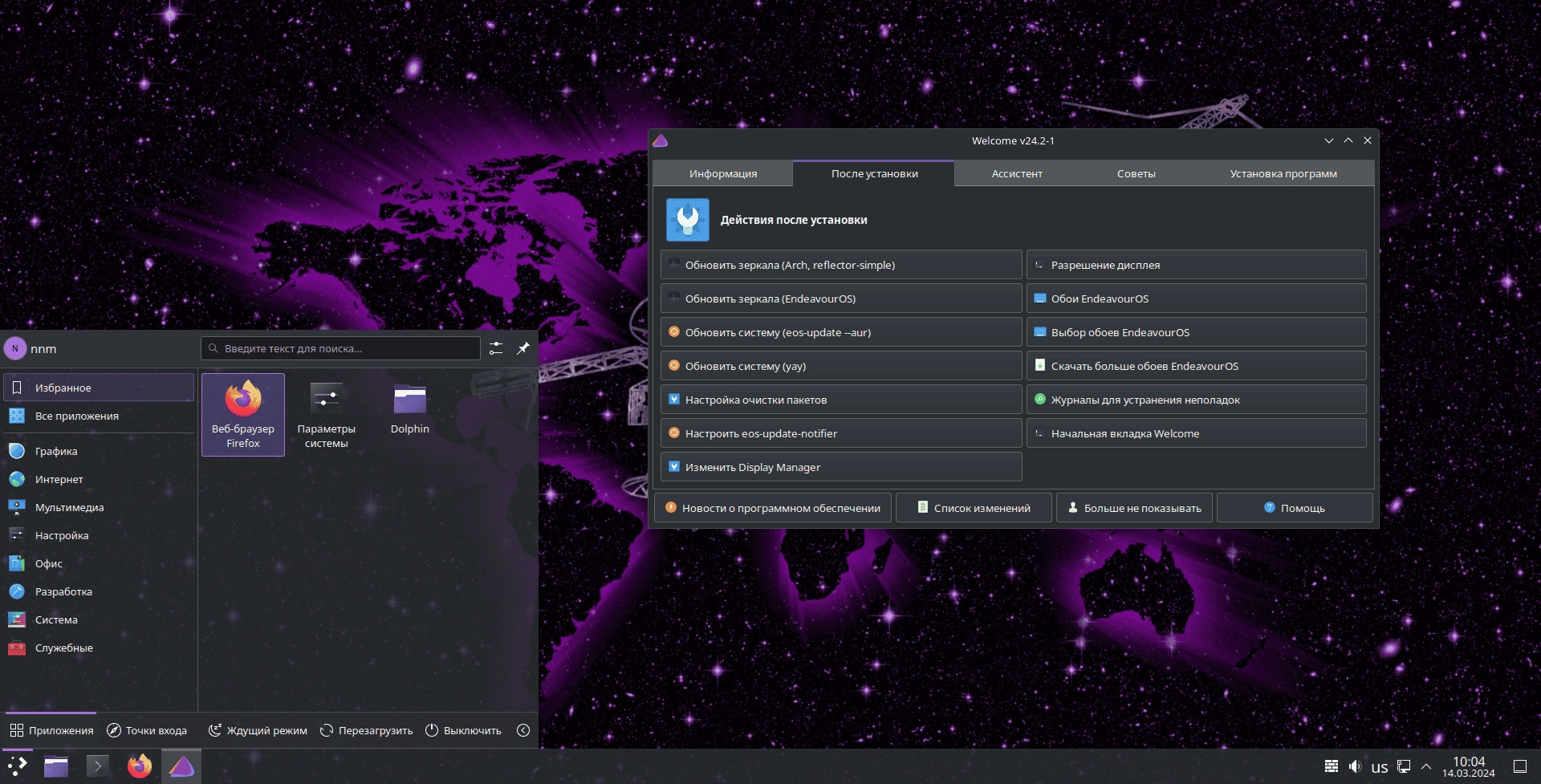The width and height of the screenshot is (1541, 784).
Task: Click Обновить зеркала (Arch, reflector-simple)
Action: pos(841,265)
